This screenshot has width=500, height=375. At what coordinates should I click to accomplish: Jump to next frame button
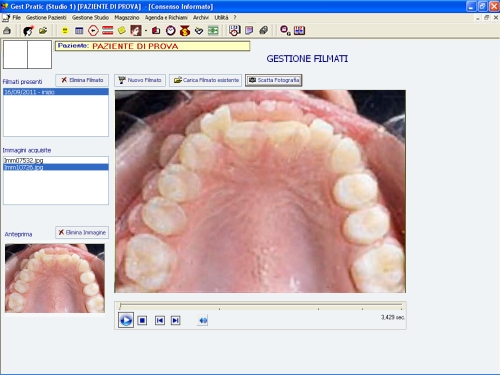(176, 321)
